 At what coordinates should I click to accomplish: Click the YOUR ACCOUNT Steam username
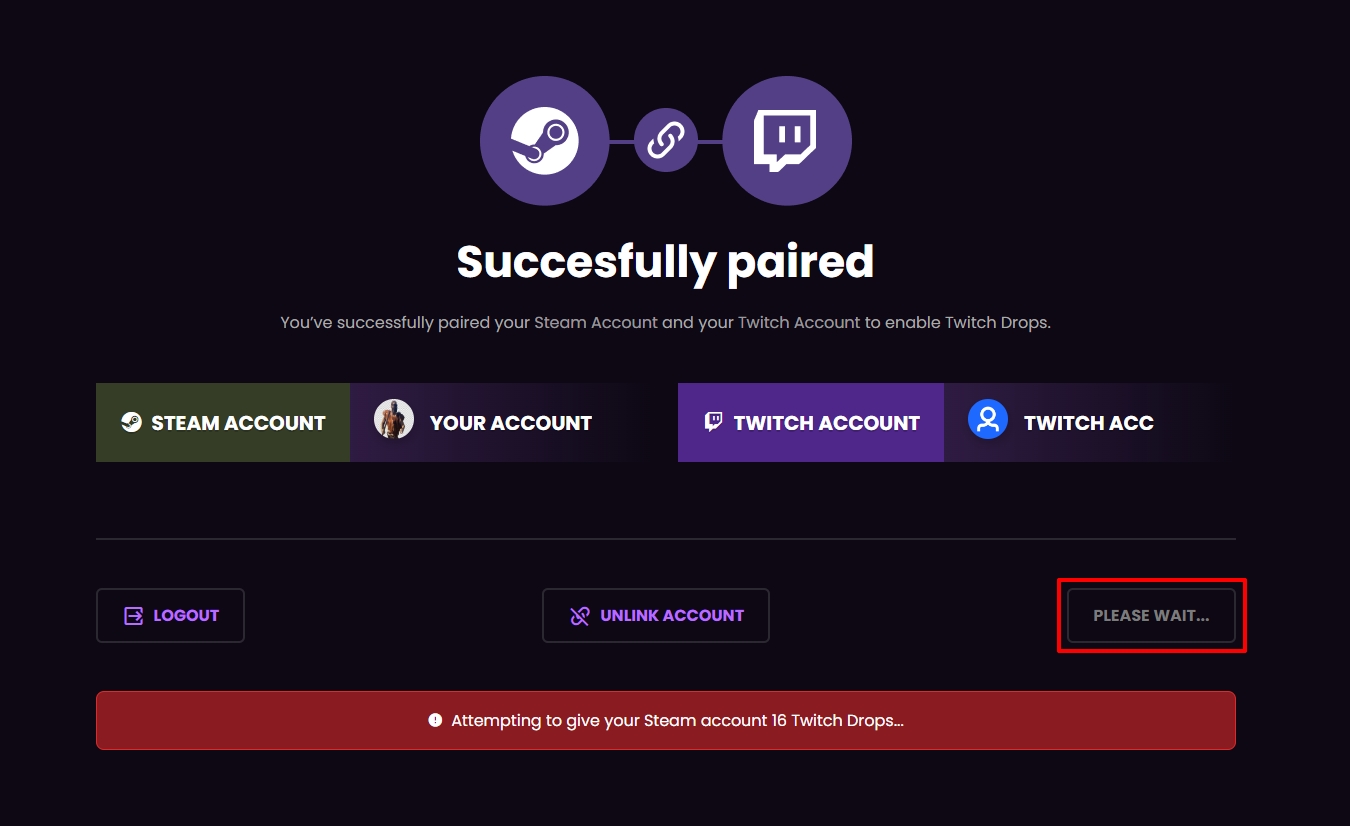pos(510,423)
